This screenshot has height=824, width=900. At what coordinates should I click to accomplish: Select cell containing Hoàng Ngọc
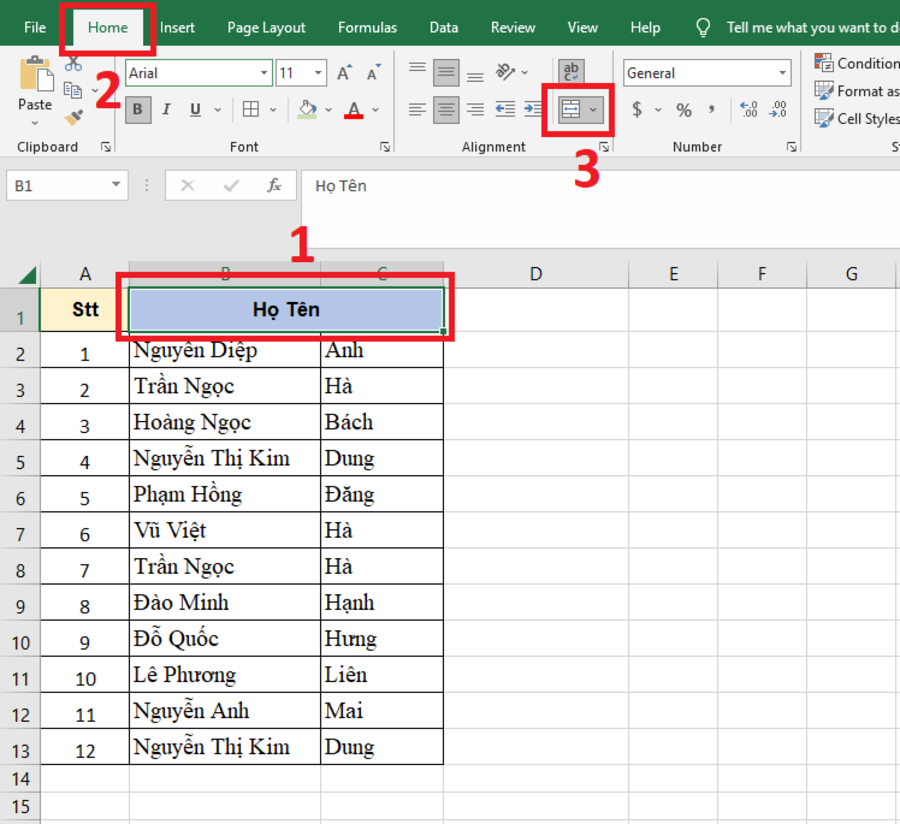tap(224, 422)
